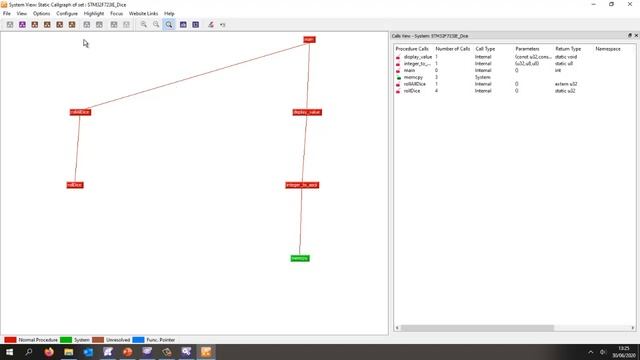
Task: Click the highlighted magnifier zoom tool icon
Action: 169,24
